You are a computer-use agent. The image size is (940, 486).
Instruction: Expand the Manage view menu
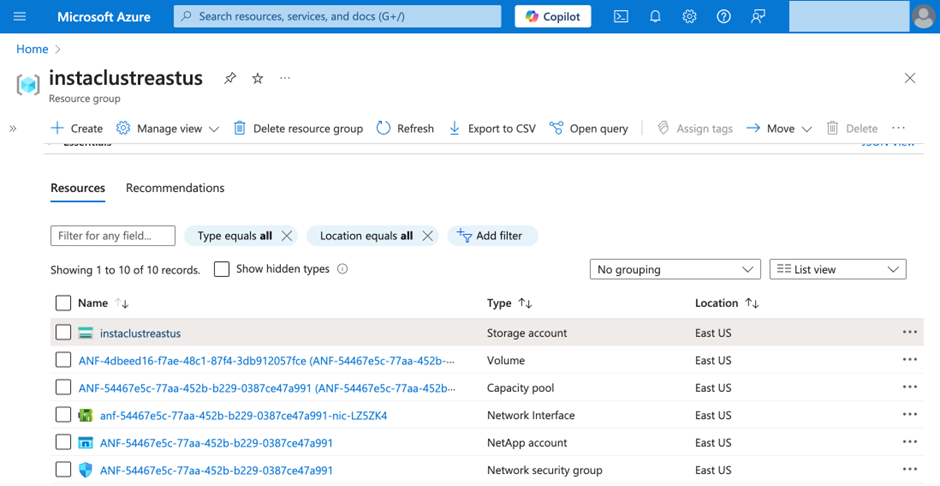coord(168,128)
